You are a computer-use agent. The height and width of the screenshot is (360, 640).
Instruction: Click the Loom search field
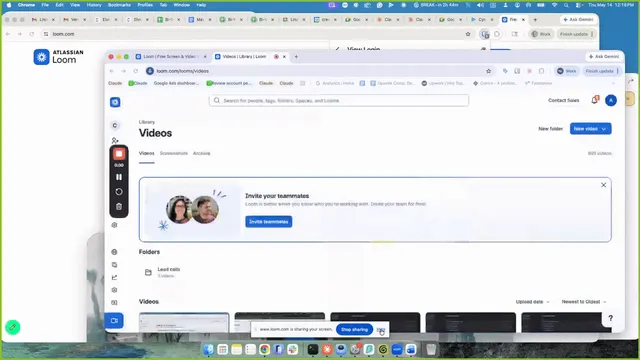point(339,100)
